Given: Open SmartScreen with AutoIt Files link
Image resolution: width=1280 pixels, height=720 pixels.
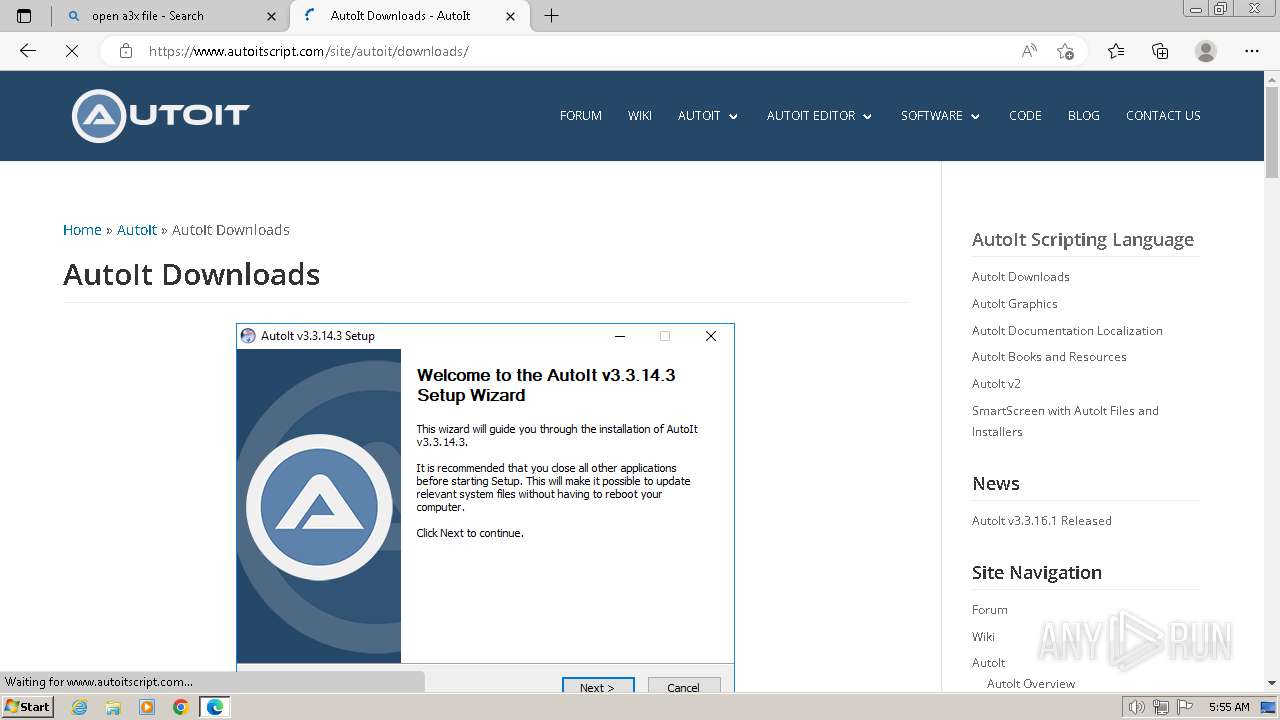Looking at the screenshot, I should pyautogui.click(x=1065, y=421).
